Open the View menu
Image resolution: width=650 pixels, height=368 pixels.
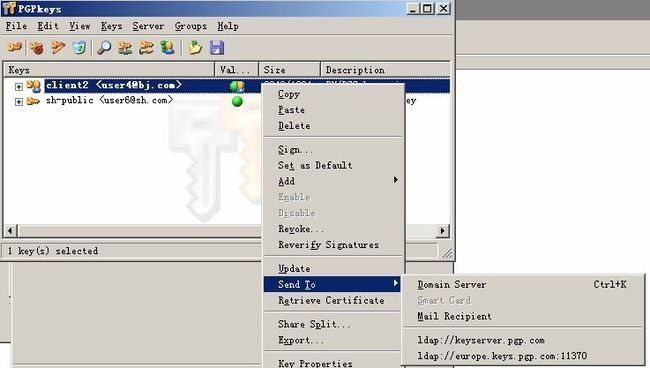[x=80, y=26]
